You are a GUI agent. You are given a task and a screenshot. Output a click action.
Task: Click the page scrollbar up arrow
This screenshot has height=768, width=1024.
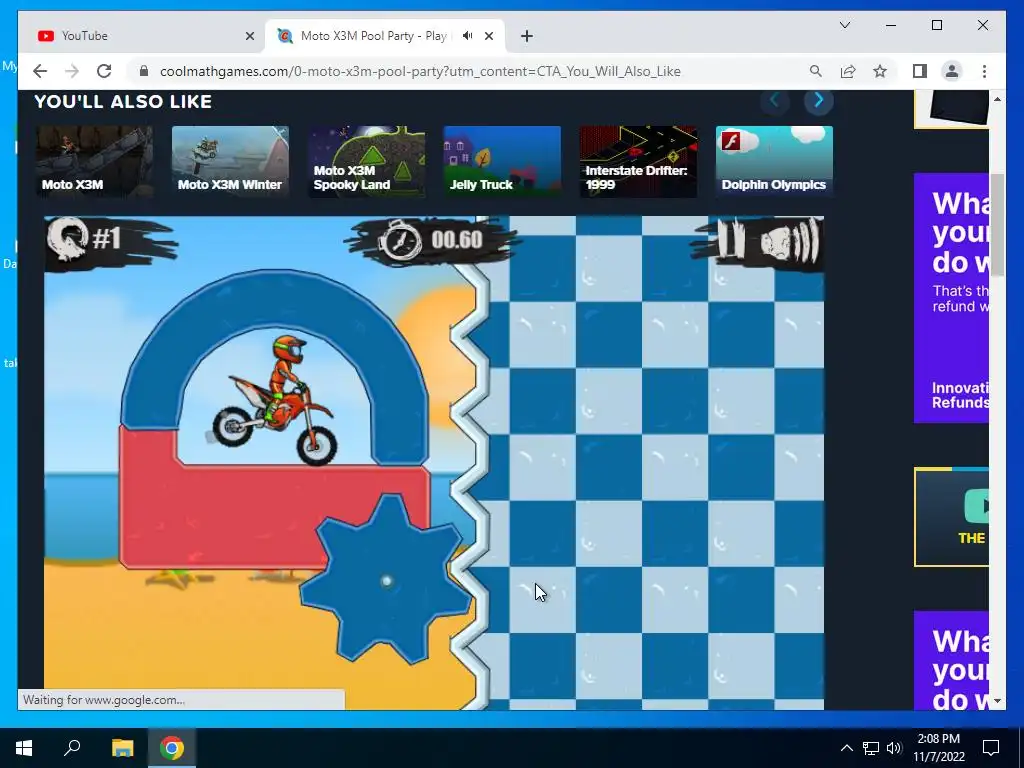click(997, 99)
